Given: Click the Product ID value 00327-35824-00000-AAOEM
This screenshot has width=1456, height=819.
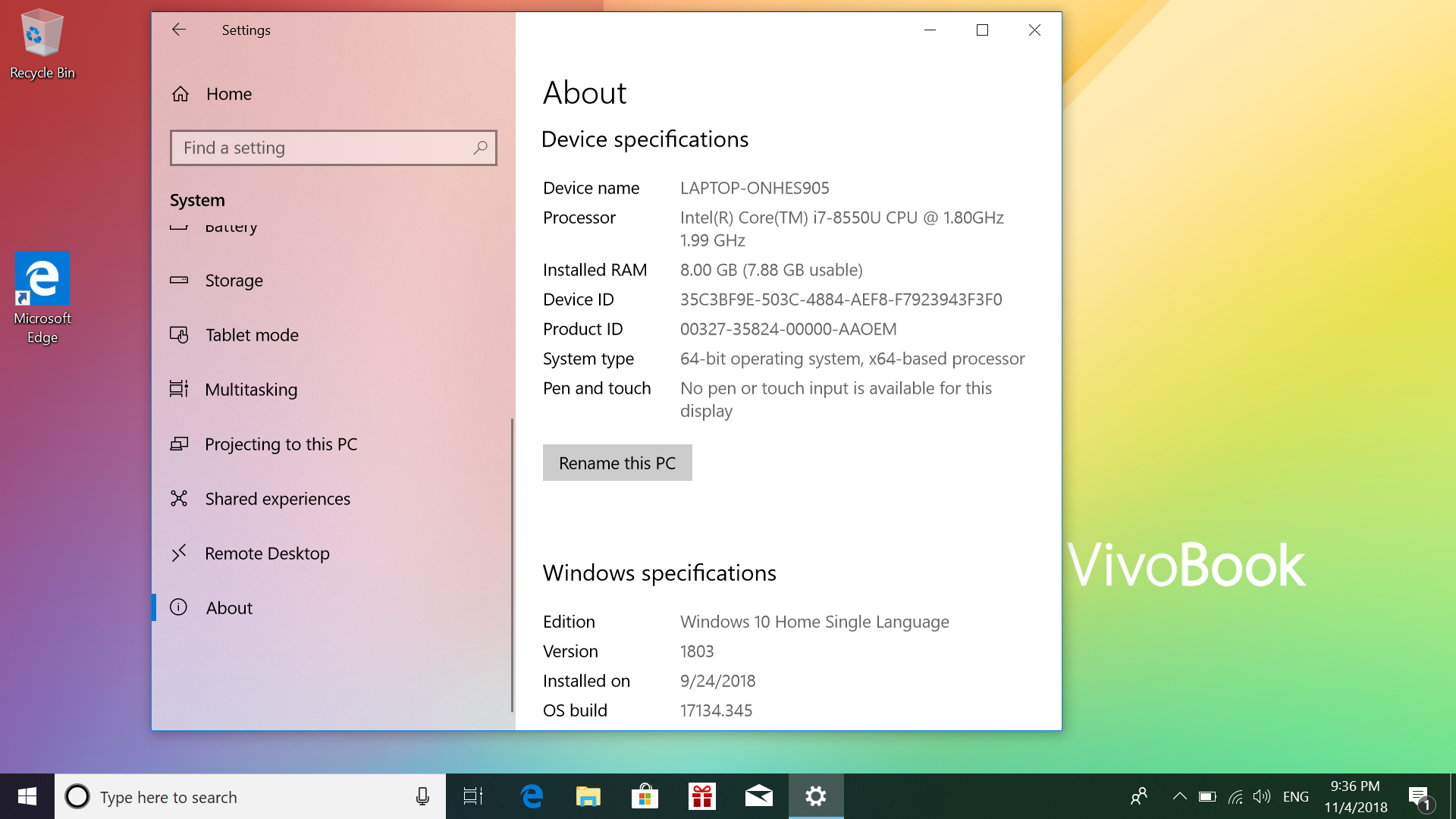Looking at the screenshot, I should point(789,329).
